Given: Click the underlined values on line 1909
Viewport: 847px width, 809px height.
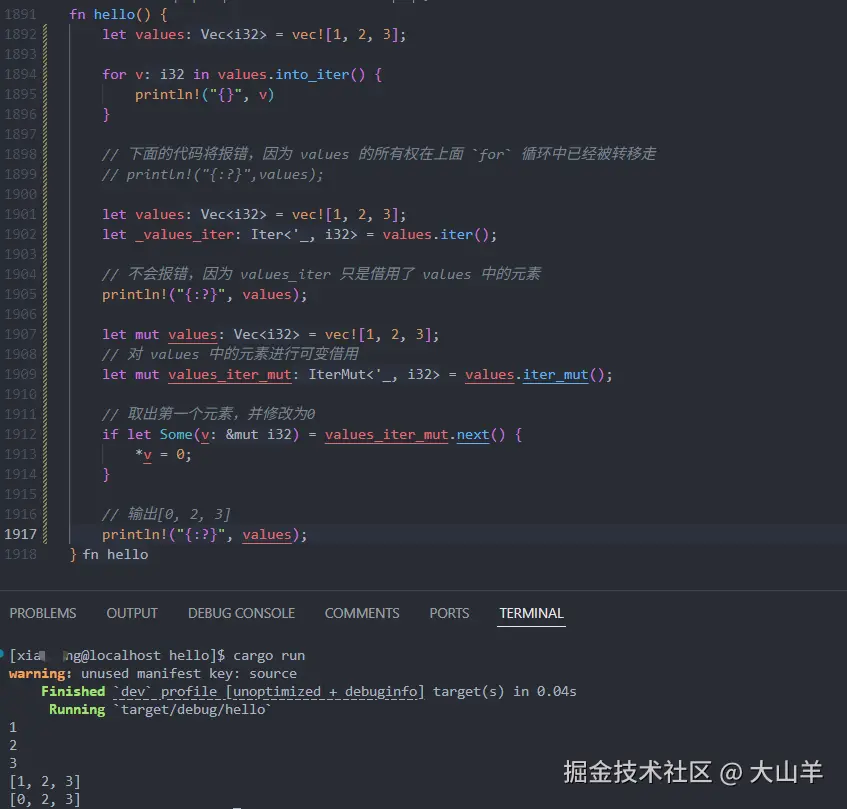Looking at the screenshot, I should click(489, 374).
